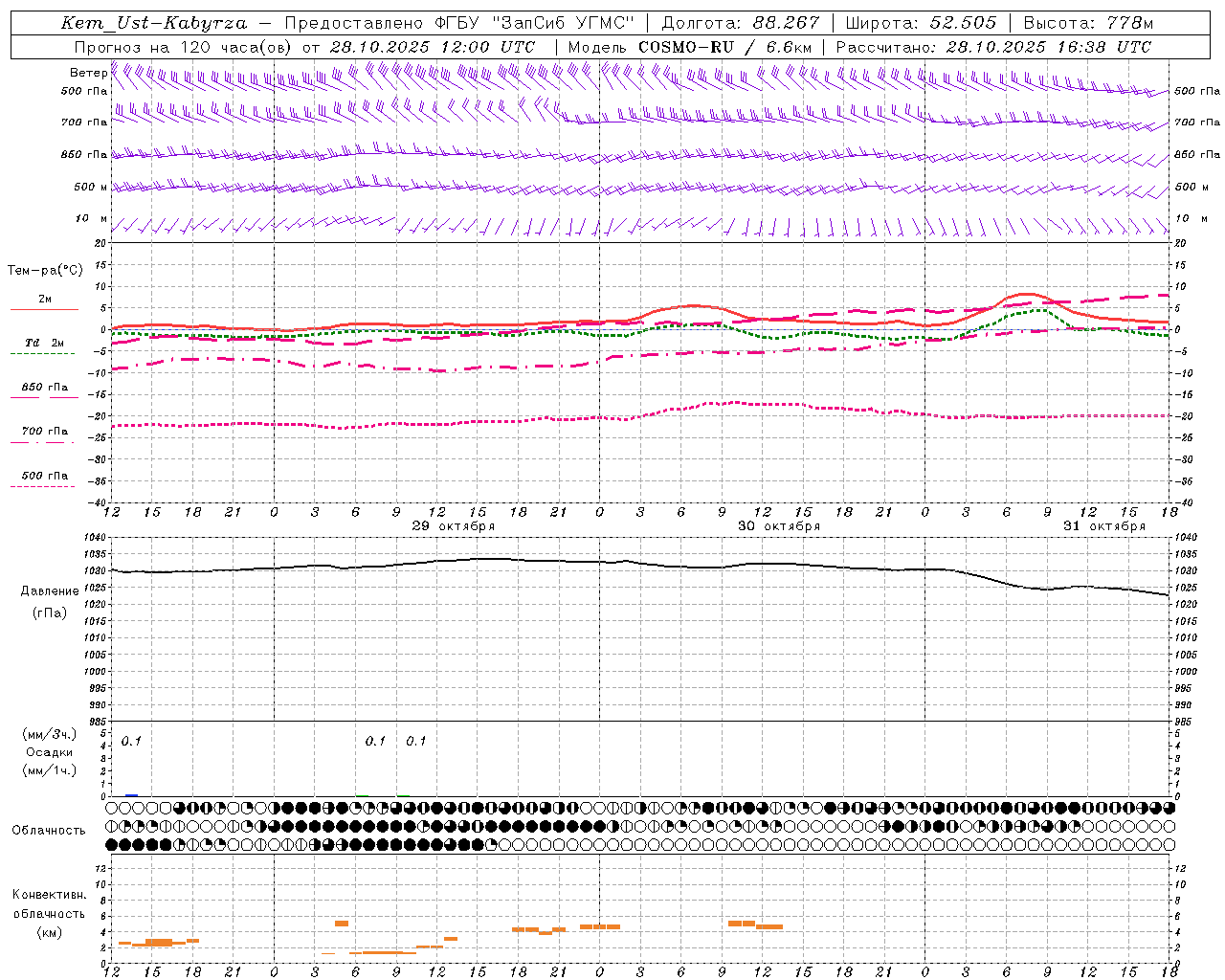
Task: Click the Облачность cloud cover label
Action: click(49, 831)
